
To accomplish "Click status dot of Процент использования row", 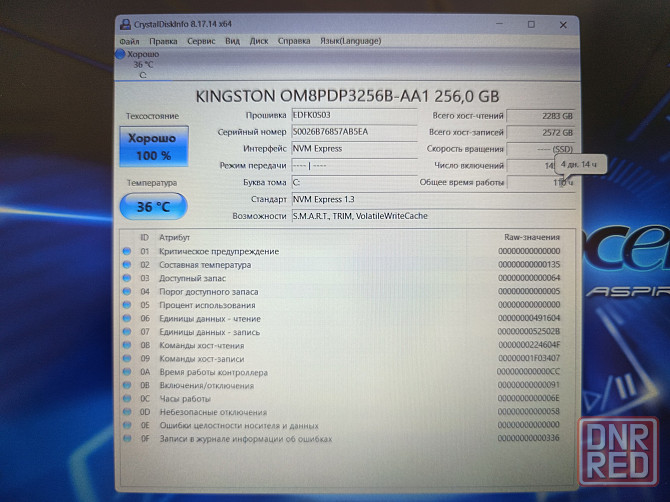I will pyautogui.click(x=127, y=305).
